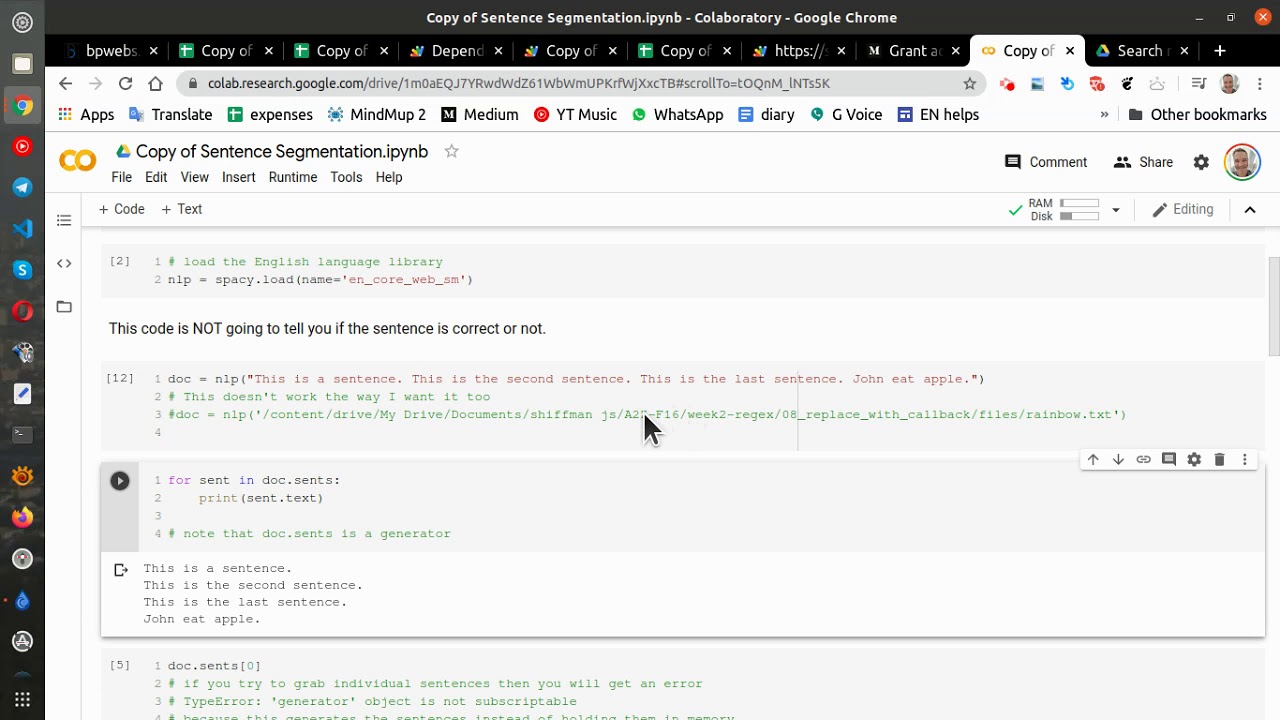Image resolution: width=1280 pixels, height=720 pixels.
Task: Show all applications grid in dock
Action: [22, 700]
